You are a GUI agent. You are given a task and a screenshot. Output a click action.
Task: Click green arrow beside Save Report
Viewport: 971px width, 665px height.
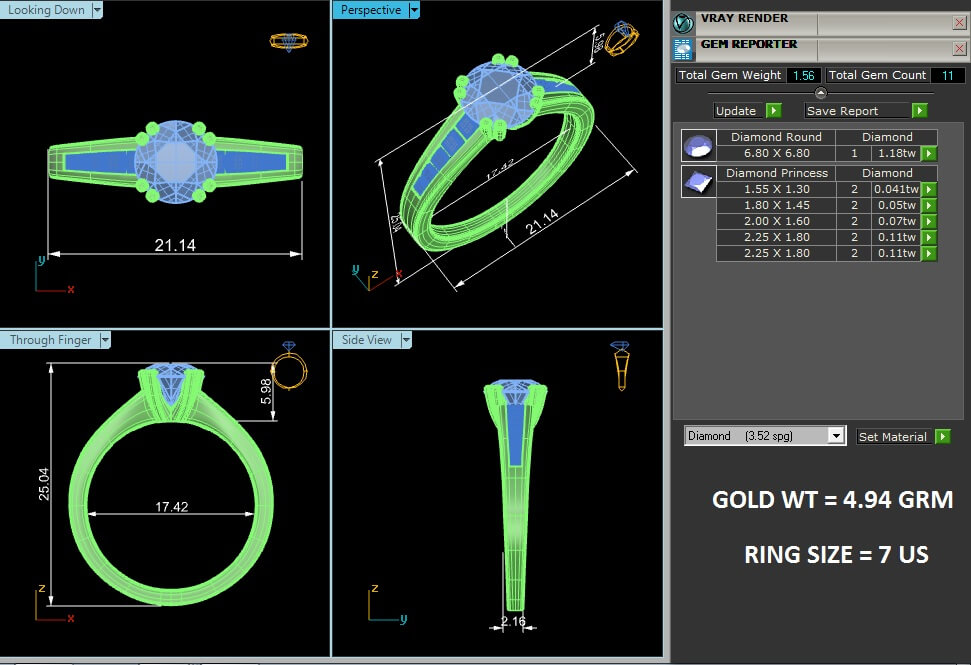919,111
